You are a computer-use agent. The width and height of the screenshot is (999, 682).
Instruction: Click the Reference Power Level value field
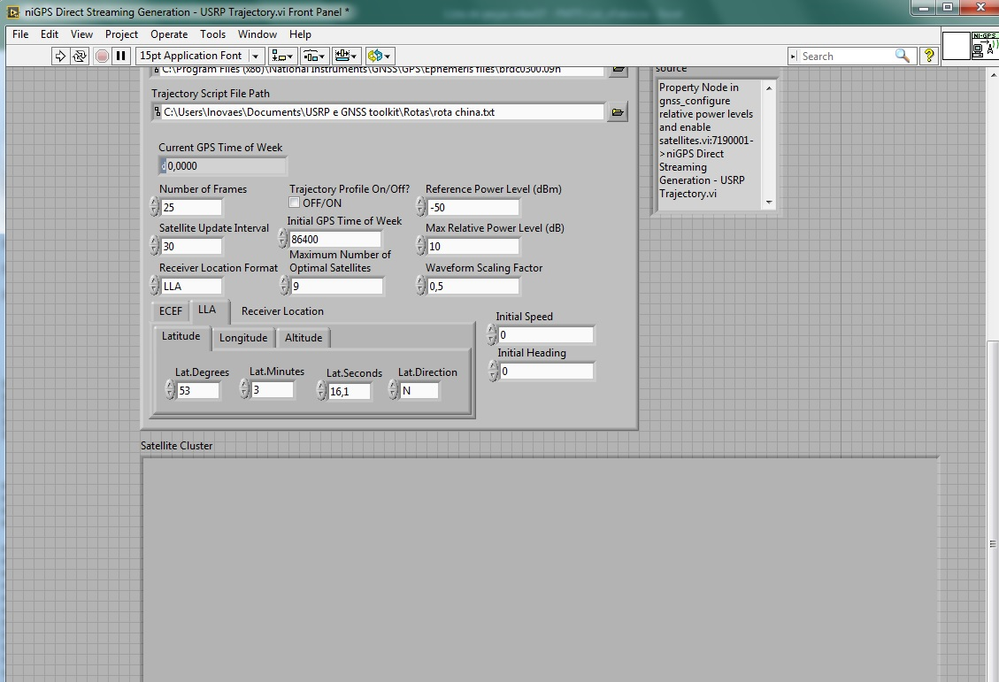473,207
